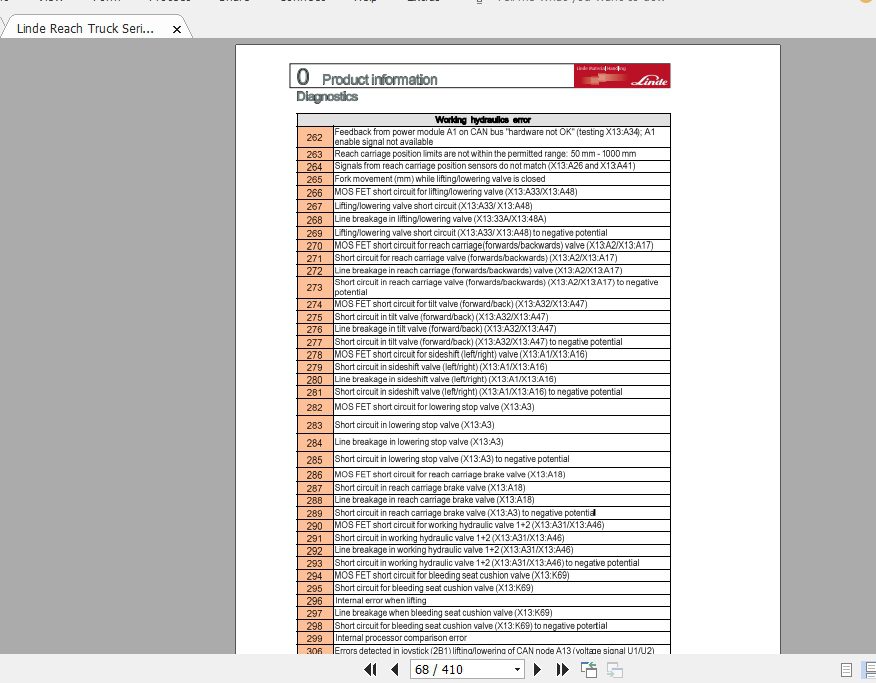Click error code cell 277
The image size is (876, 683).
pyautogui.click(x=315, y=342)
